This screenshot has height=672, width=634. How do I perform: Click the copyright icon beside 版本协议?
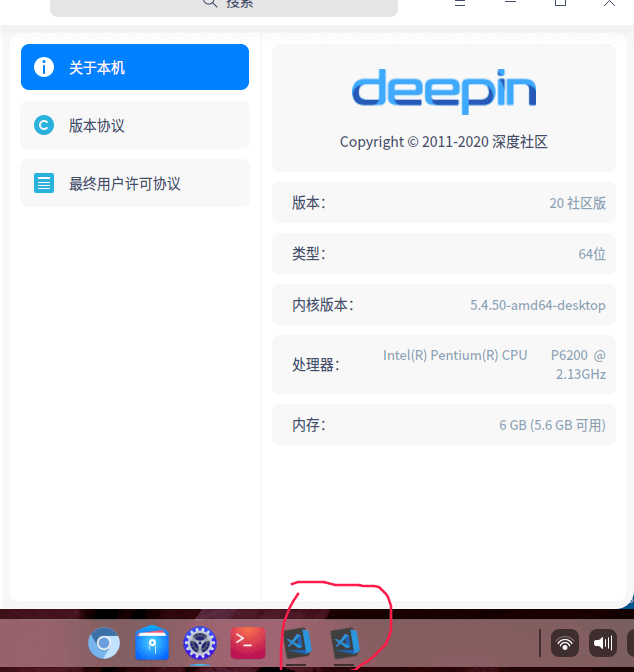pos(44,126)
